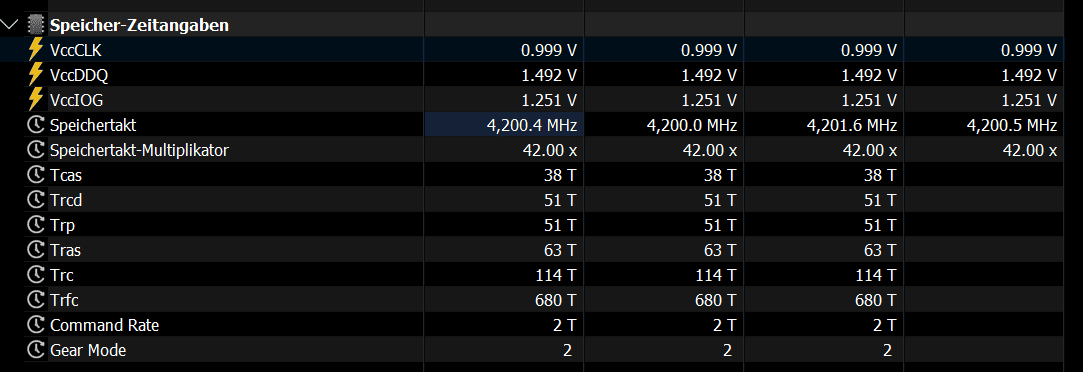
Task: Click the first 1.251 V VccIOG value
Action: click(x=548, y=100)
